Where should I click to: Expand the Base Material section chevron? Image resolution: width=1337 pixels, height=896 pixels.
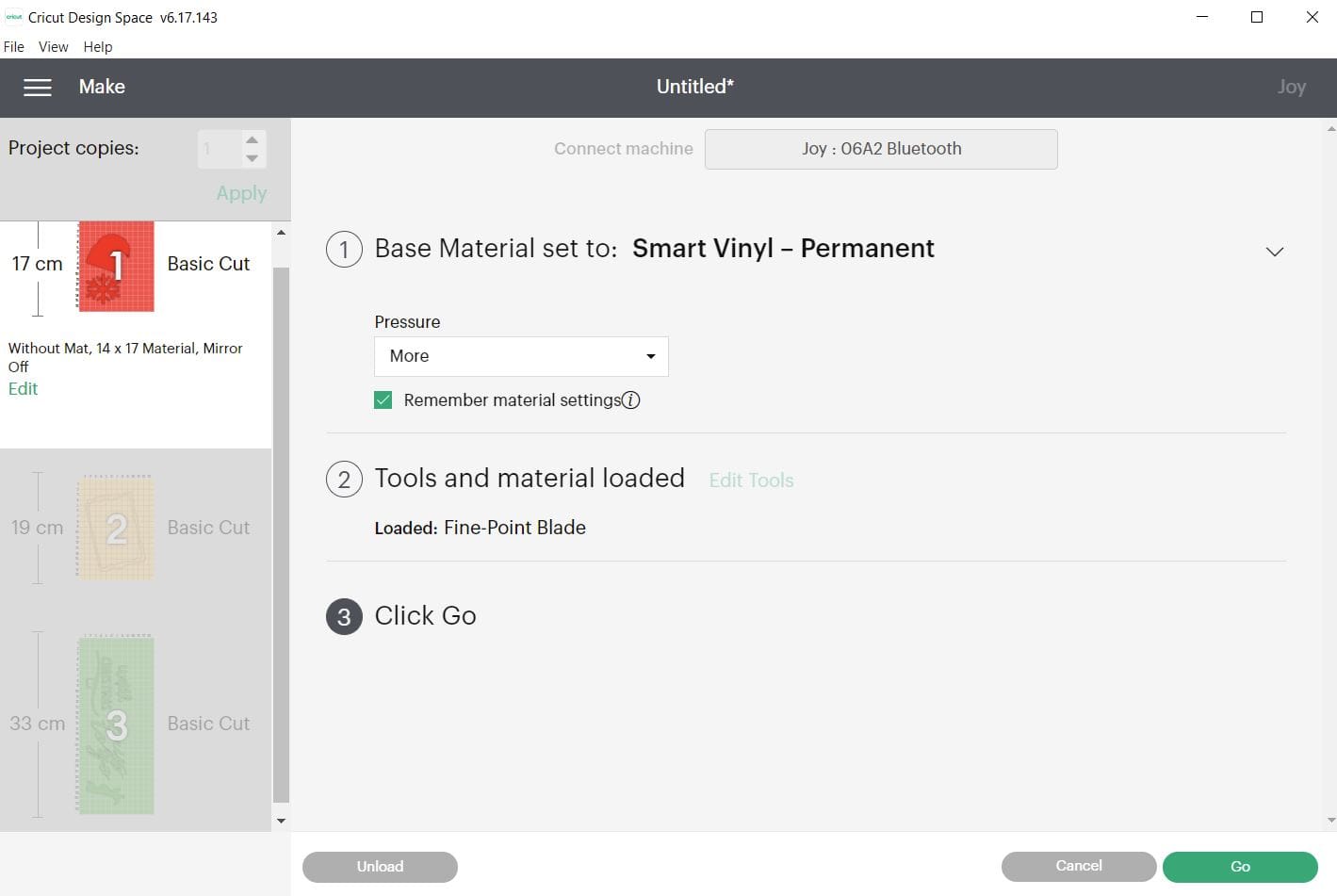[1275, 252]
